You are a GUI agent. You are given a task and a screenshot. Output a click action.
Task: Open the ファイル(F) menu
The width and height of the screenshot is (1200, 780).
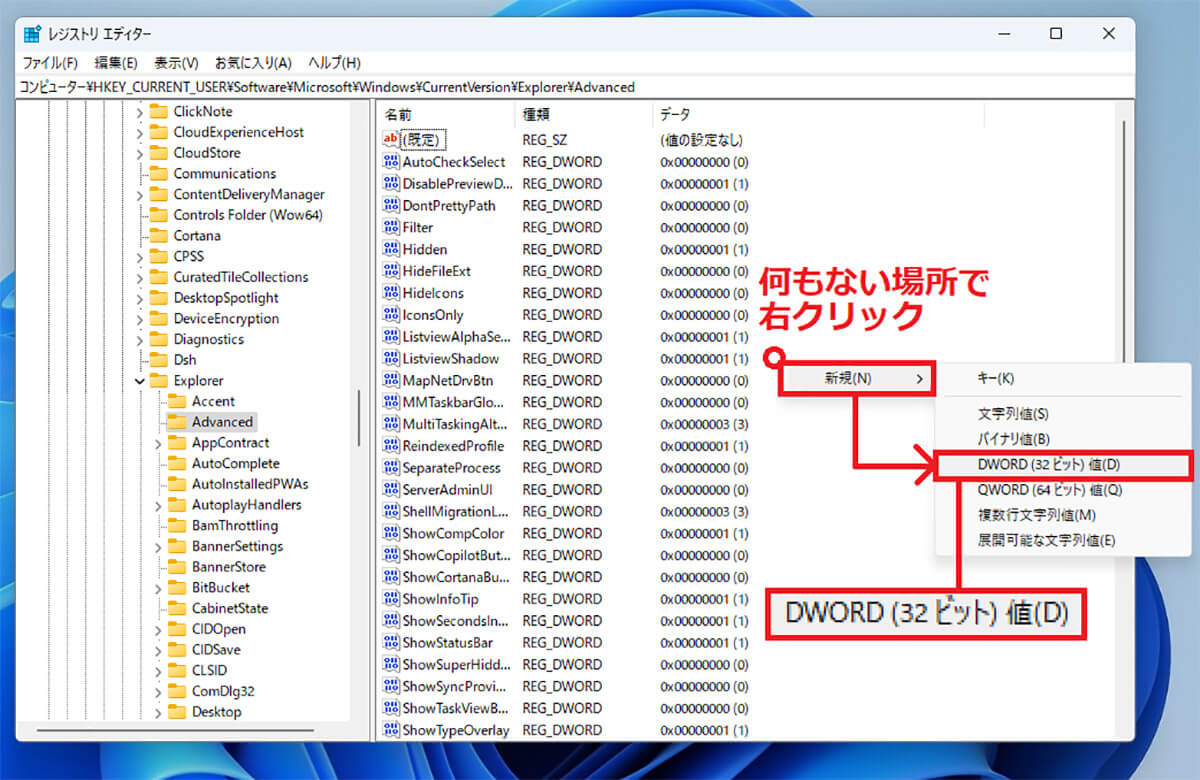(51, 63)
